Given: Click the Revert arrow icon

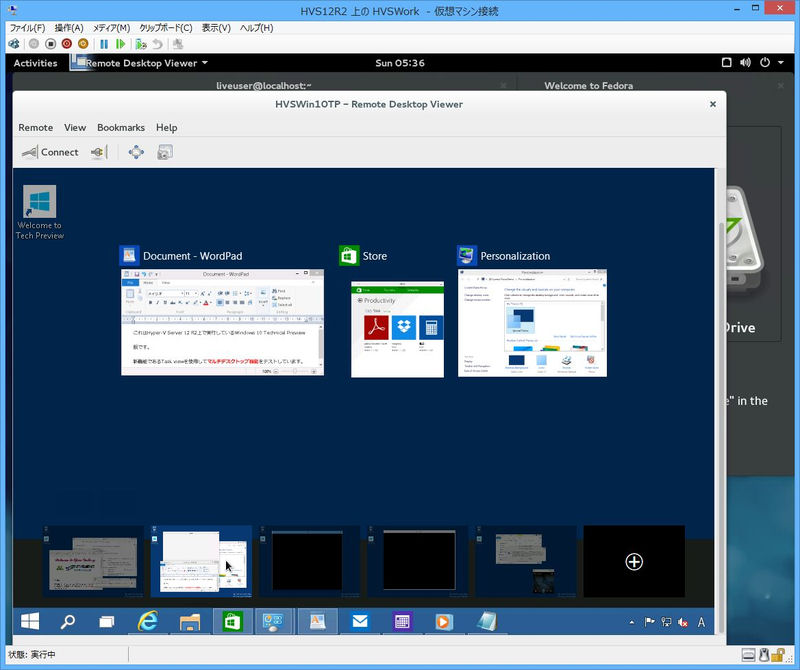Looking at the screenshot, I should [x=158, y=44].
